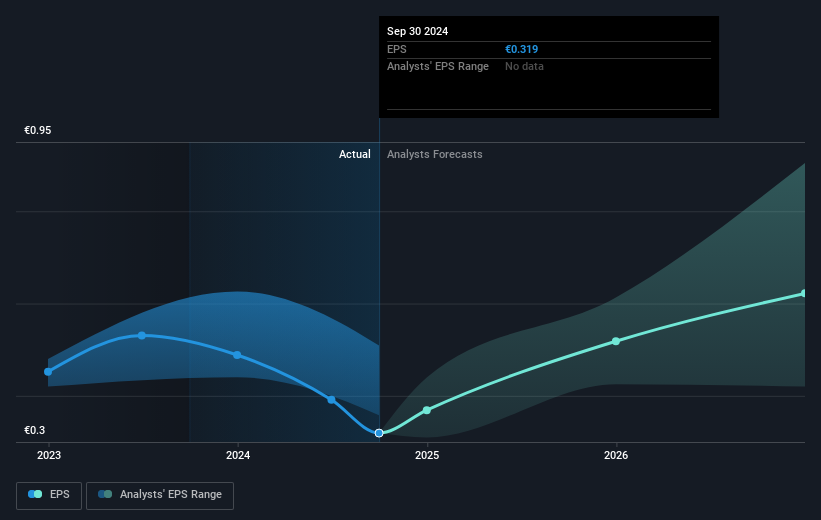
Task: Select the 2024 EPS data point
Action: (237, 355)
